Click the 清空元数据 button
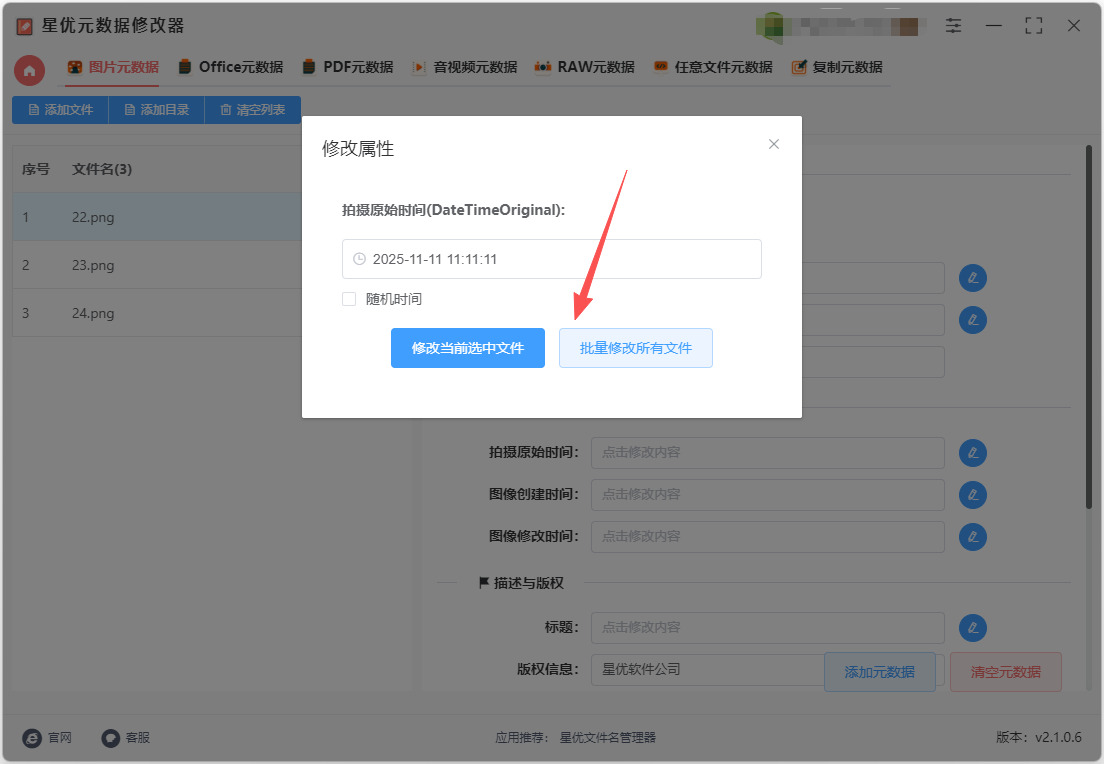Image resolution: width=1104 pixels, height=764 pixels. [1005, 672]
